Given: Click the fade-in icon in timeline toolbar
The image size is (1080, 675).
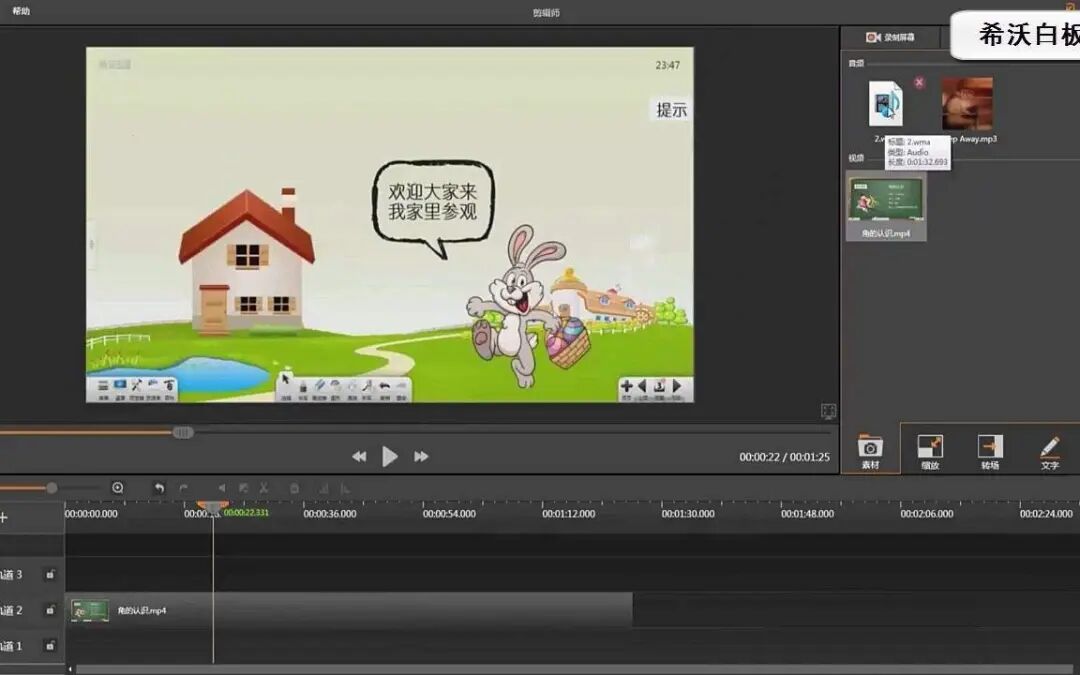Looking at the screenshot, I should (324, 488).
